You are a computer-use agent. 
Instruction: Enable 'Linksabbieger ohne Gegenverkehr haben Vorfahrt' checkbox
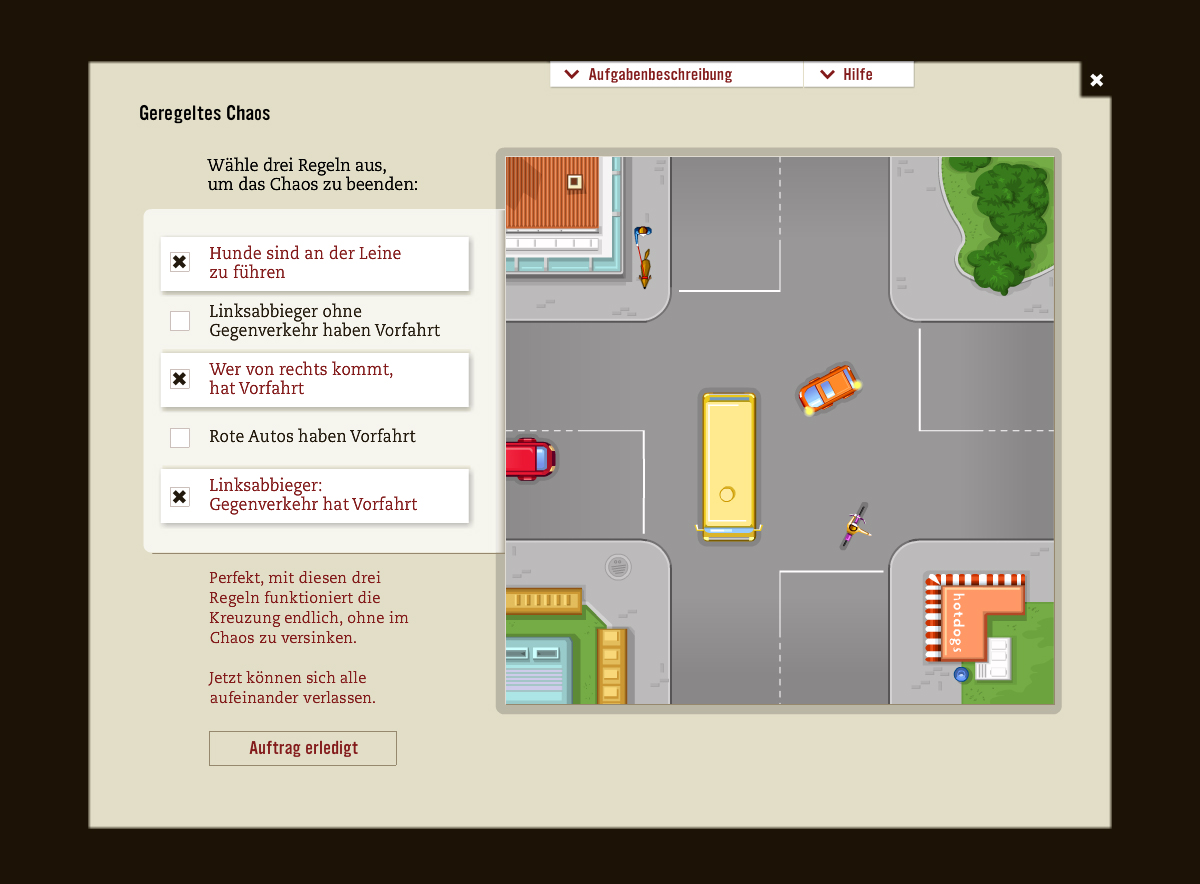(x=180, y=321)
